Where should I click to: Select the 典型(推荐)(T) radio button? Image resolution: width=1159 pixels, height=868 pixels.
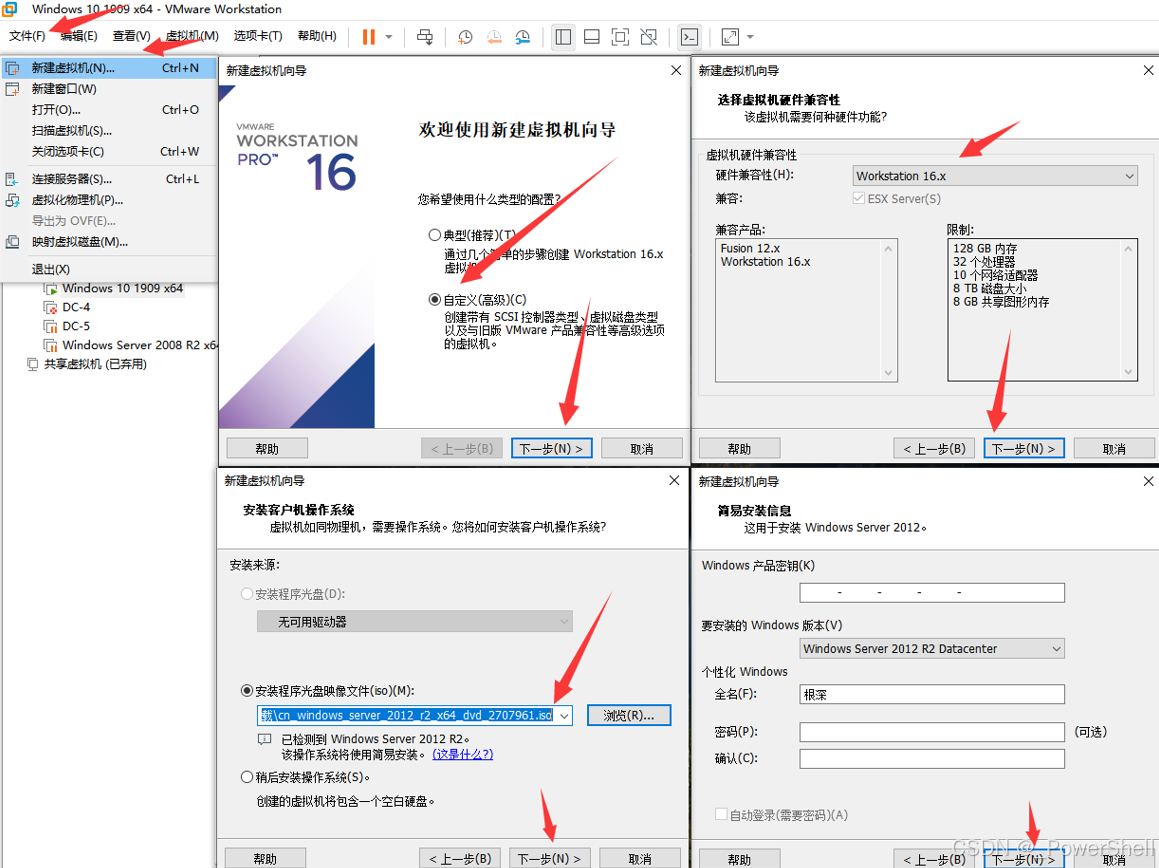(x=435, y=235)
